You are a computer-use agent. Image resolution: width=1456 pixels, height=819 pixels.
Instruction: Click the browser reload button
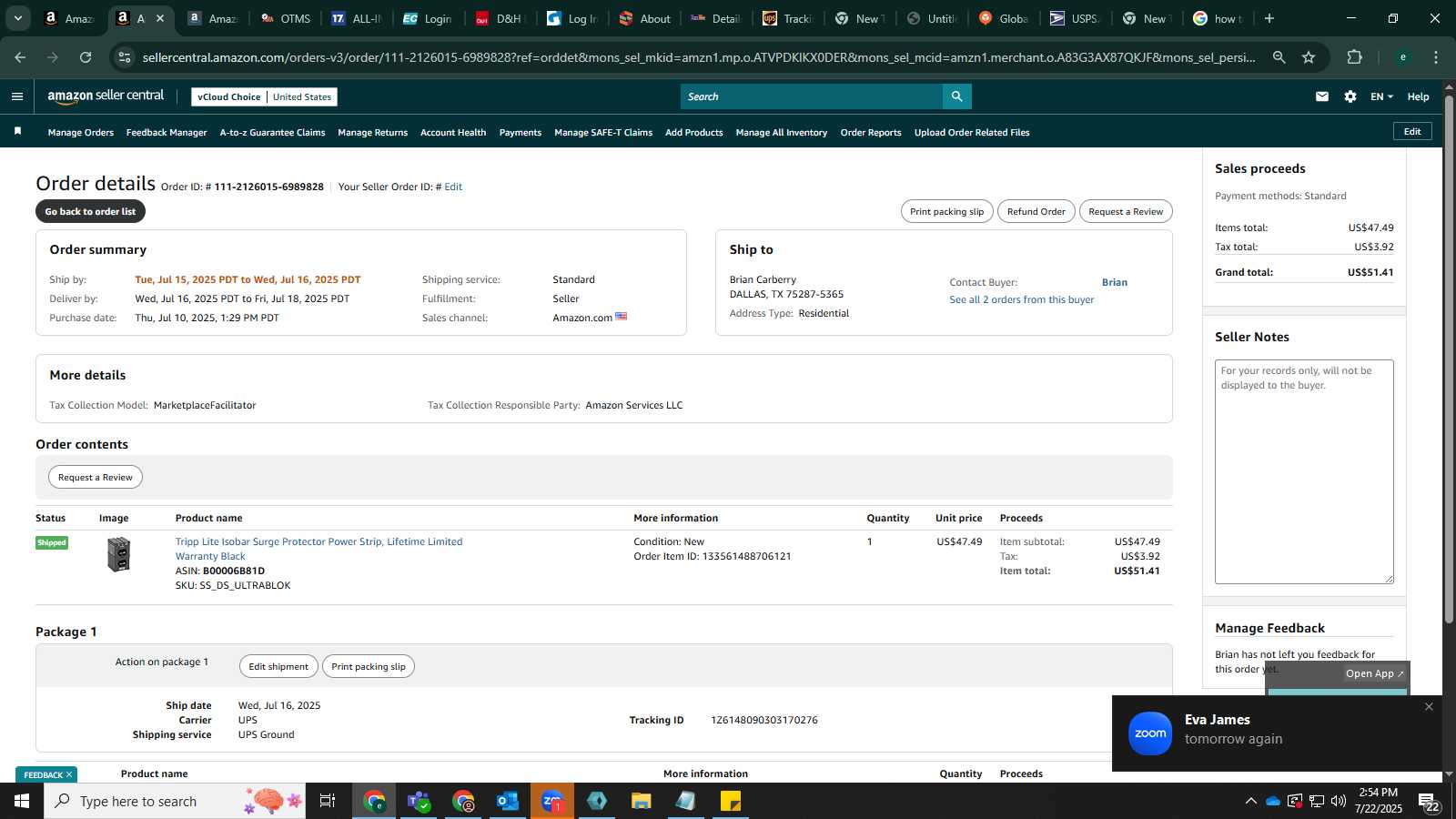pyautogui.click(x=86, y=57)
